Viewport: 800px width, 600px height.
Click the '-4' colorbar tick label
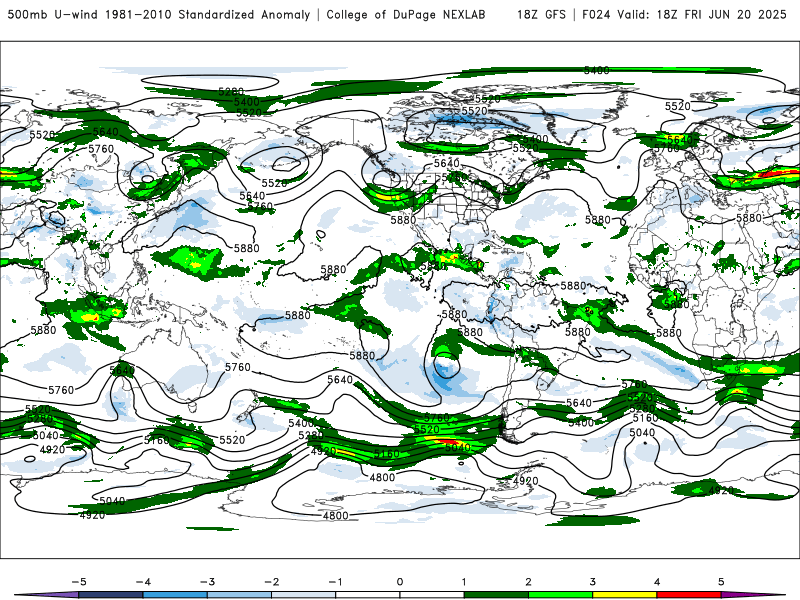tap(143, 582)
